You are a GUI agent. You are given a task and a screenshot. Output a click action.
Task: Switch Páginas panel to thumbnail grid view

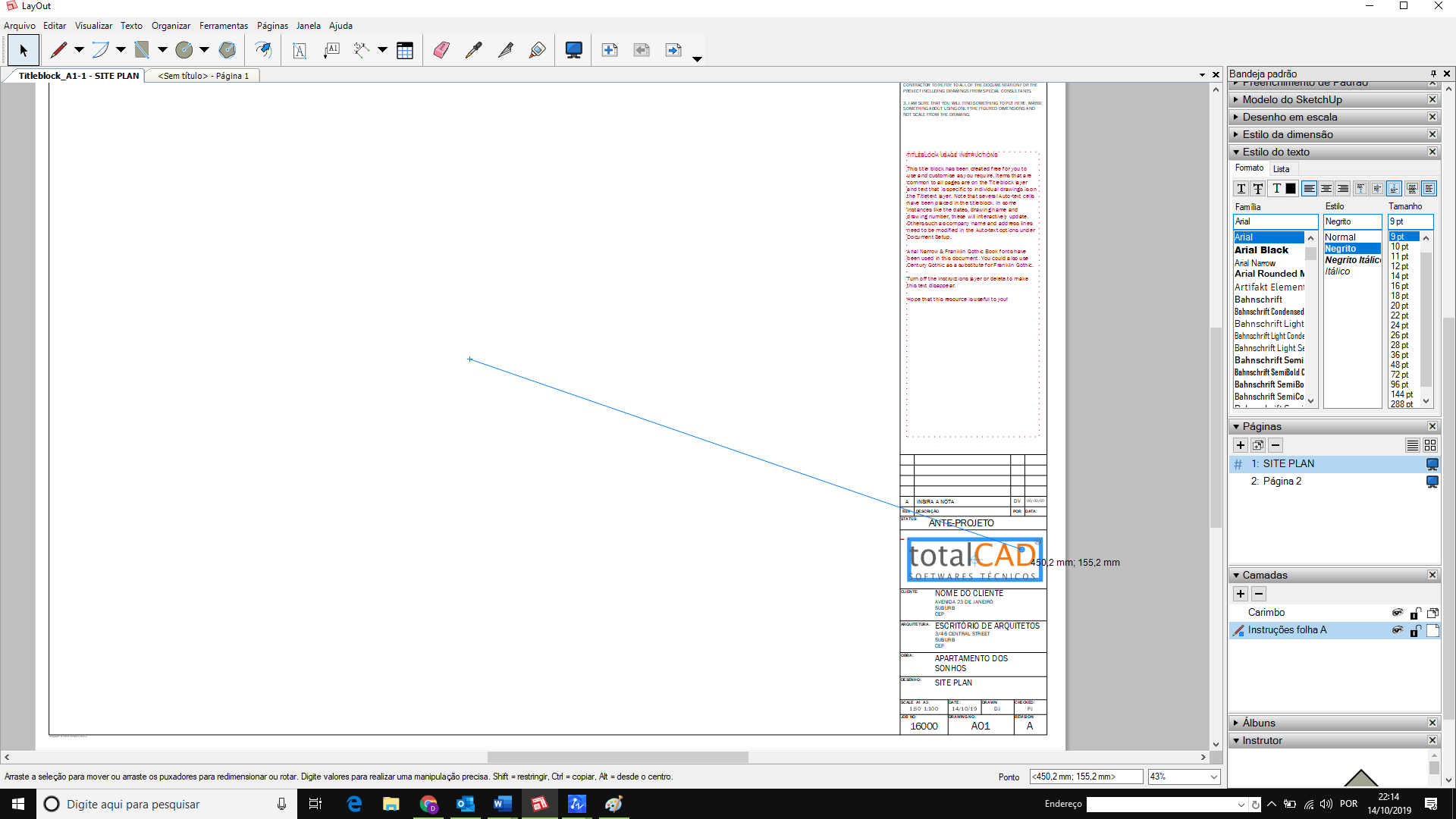click(1430, 445)
